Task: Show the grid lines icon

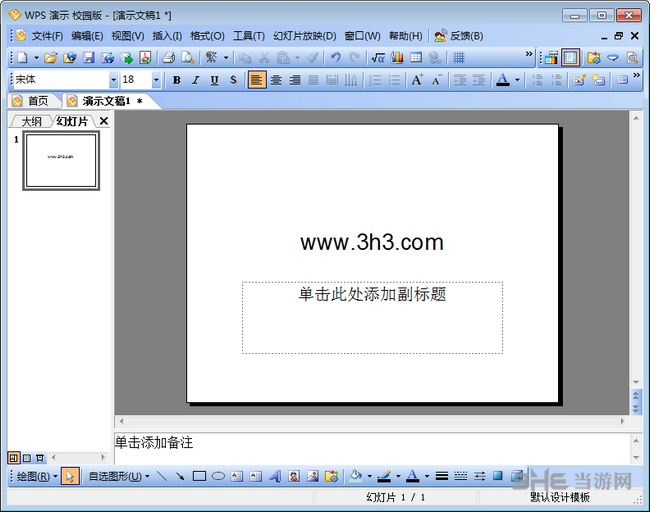Action: [458, 58]
